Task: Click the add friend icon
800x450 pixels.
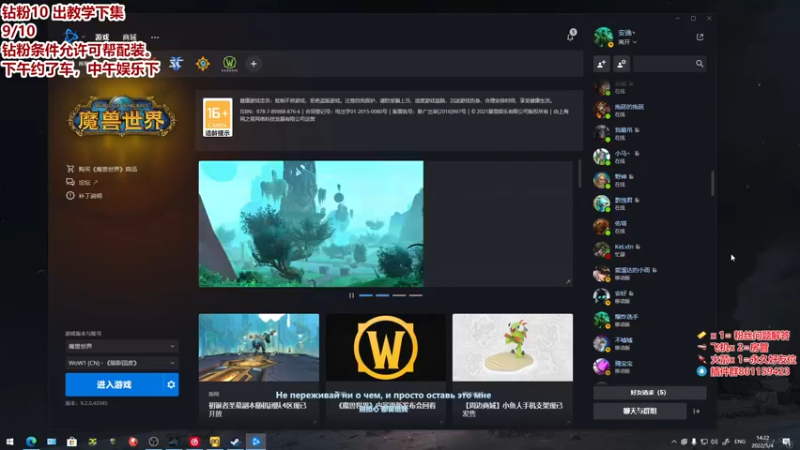Action: [602, 64]
